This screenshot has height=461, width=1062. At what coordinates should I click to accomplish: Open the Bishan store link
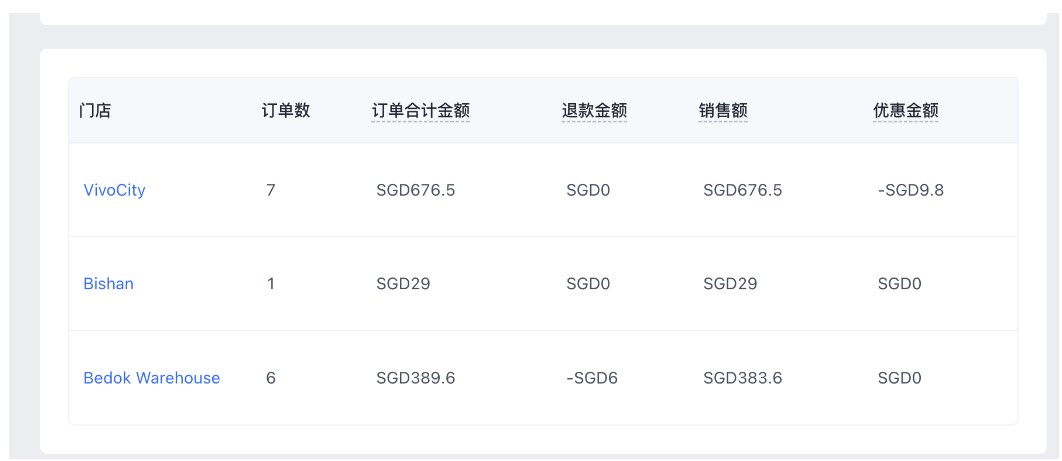pyautogui.click(x=108, y=284)
